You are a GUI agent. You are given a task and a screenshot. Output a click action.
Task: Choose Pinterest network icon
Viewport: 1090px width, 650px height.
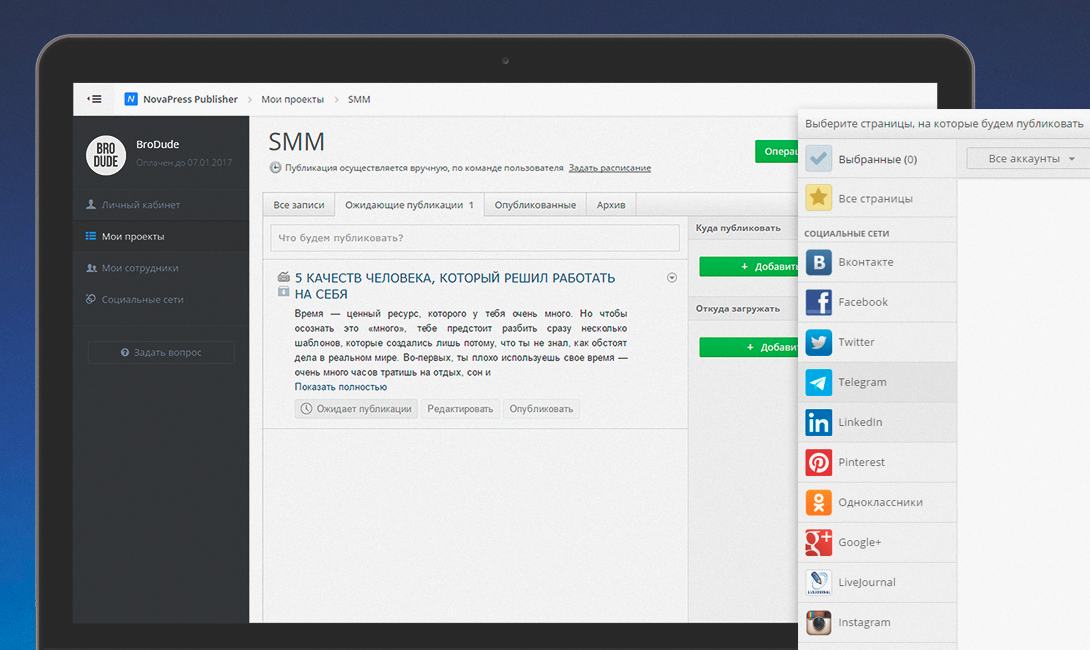(x=818, y=462)
